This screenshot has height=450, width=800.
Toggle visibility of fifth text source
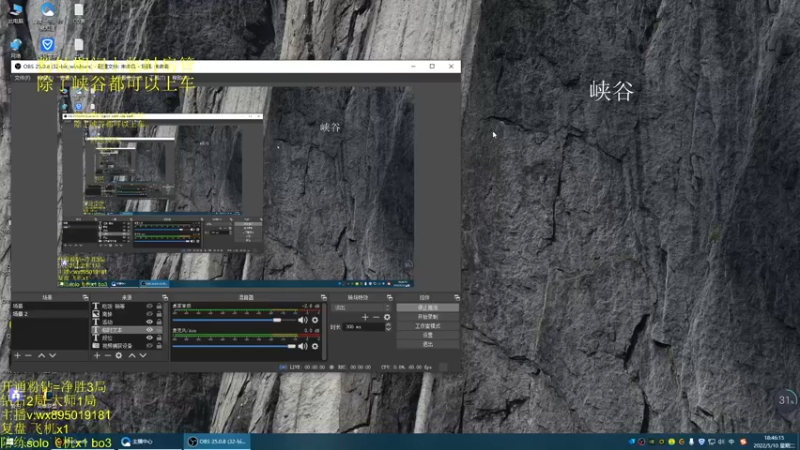click(149, 338)
